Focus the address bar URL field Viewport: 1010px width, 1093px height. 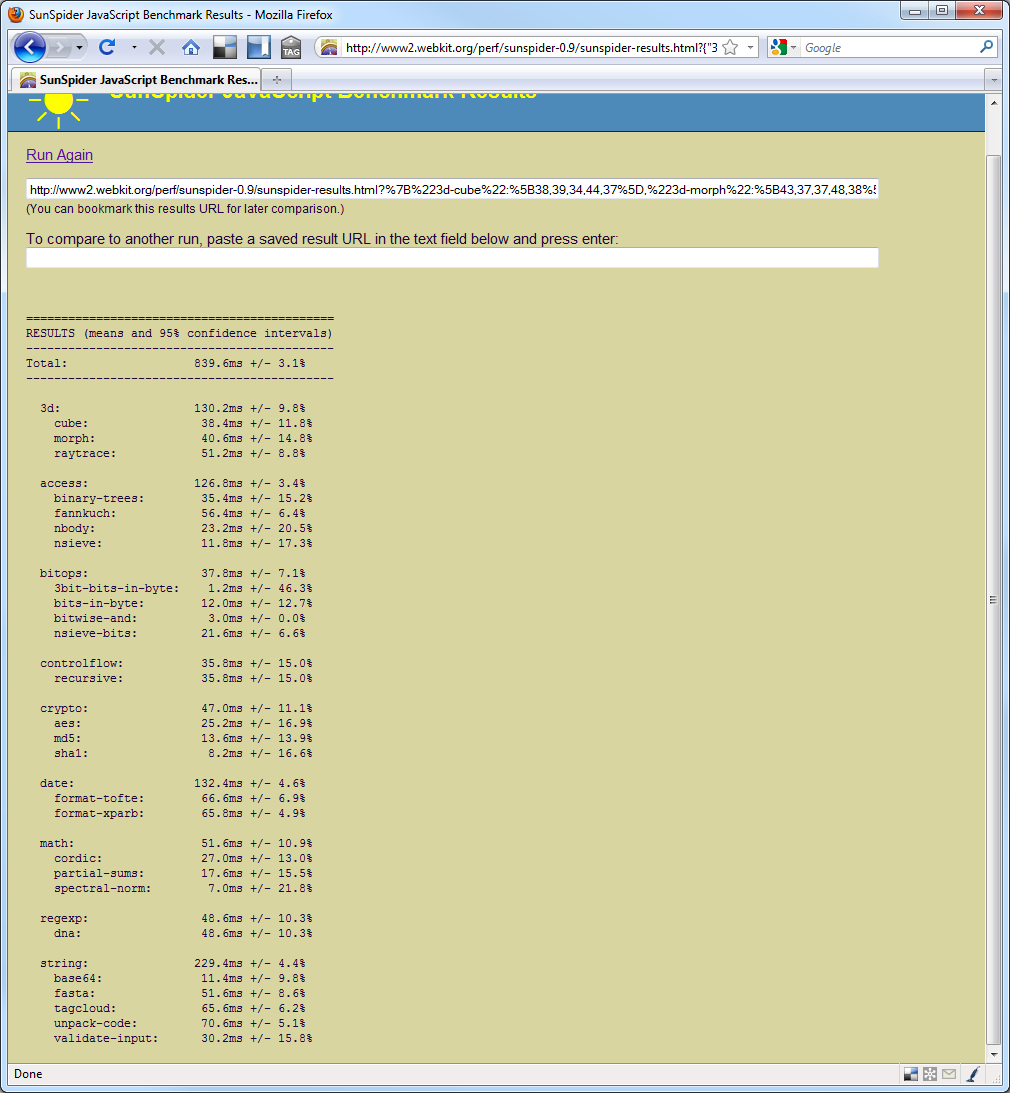click(x=531, y=47)
